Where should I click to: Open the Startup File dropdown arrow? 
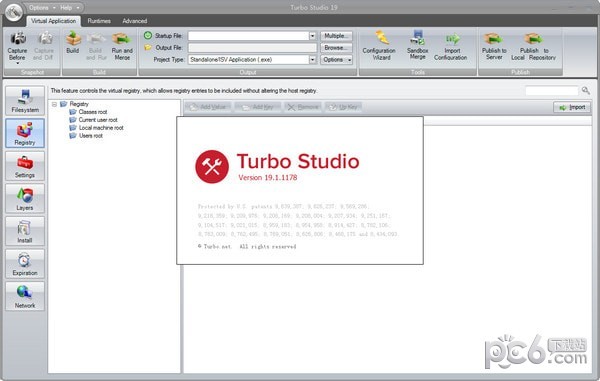click(x=313, y=36)
